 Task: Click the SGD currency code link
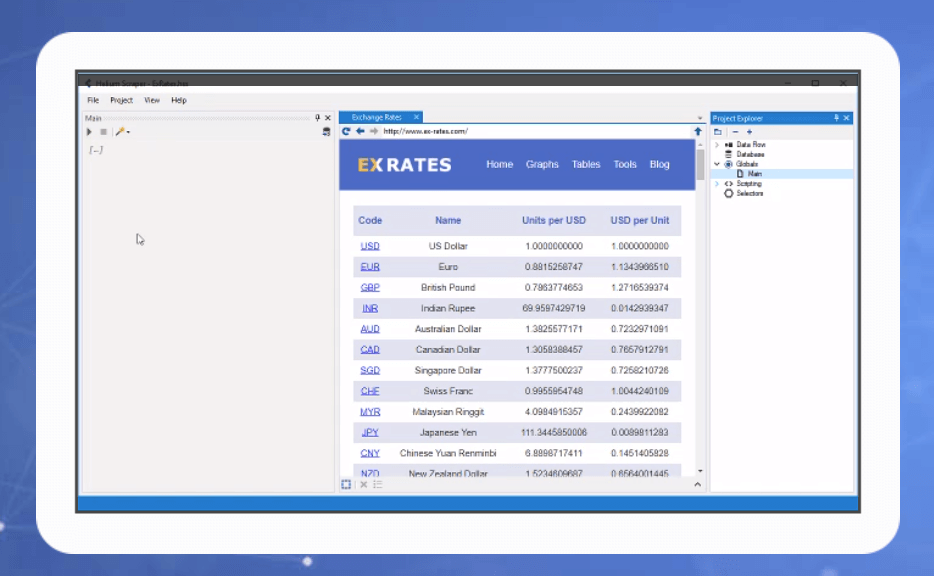coord(370,370)
